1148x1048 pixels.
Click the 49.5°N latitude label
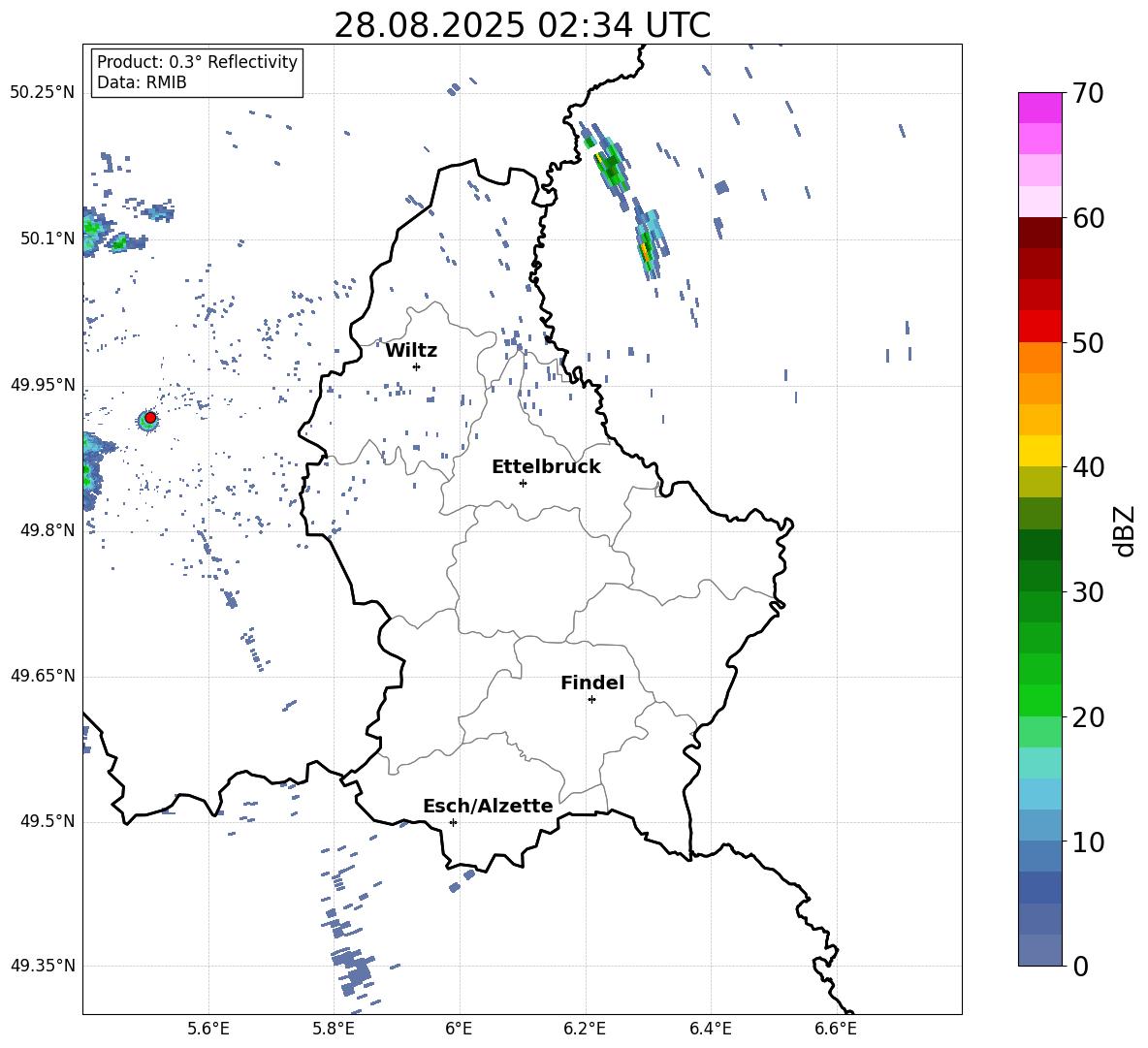(47, 821)
